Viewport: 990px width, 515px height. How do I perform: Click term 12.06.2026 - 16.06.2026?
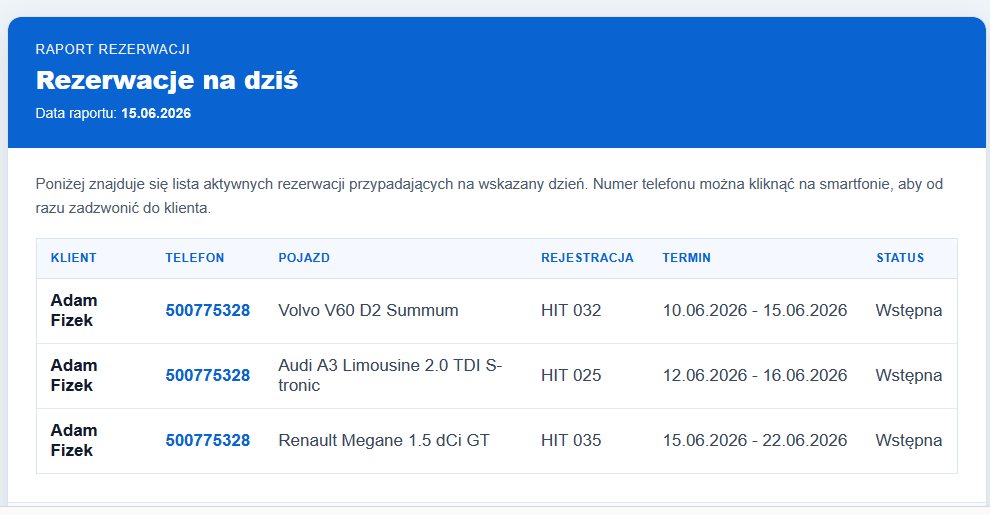[x=754, y=376]
